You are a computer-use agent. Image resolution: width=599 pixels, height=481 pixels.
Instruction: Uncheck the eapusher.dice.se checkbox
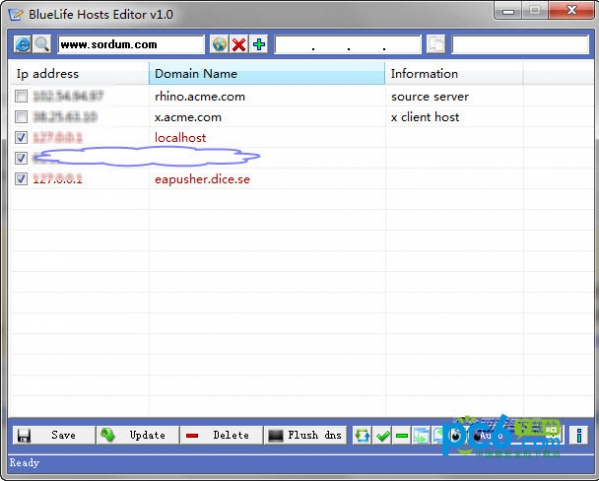click(x=21, y=178)
